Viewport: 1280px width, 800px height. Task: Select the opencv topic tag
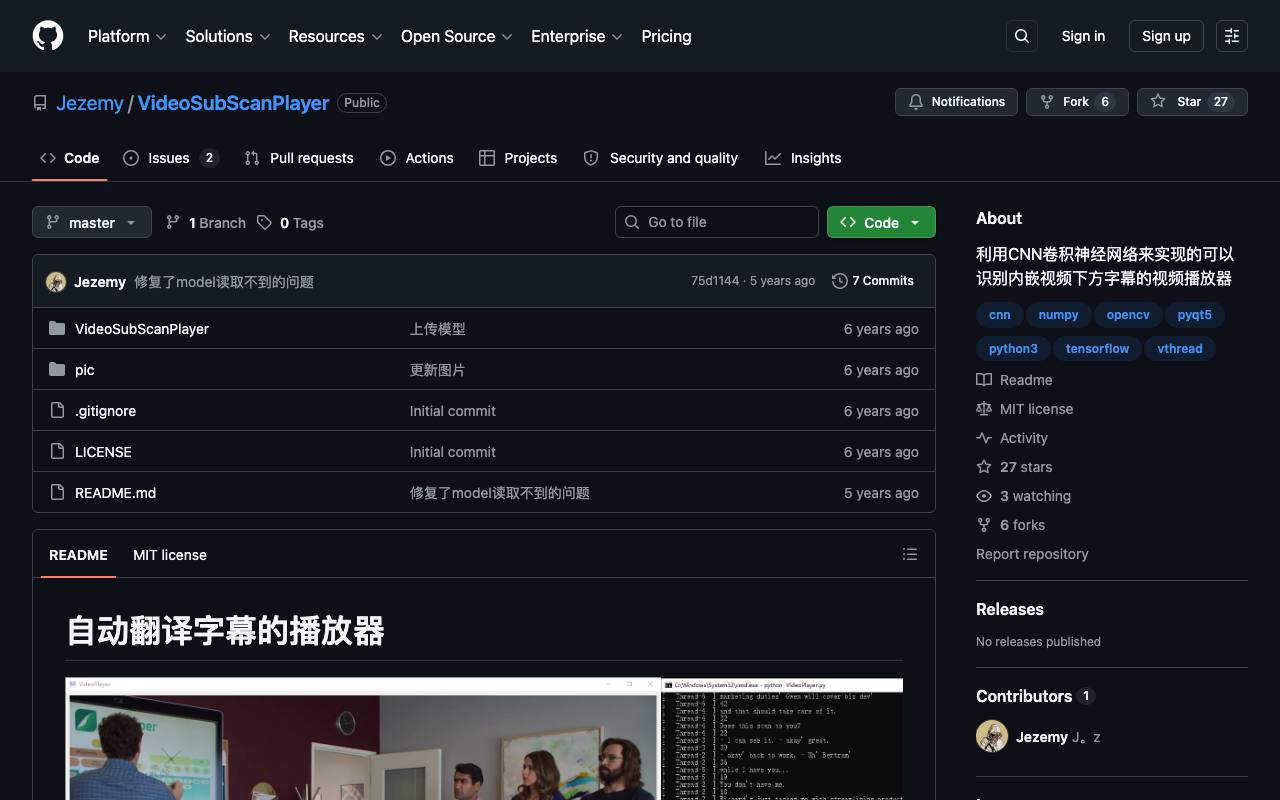tap(1128, 315)
